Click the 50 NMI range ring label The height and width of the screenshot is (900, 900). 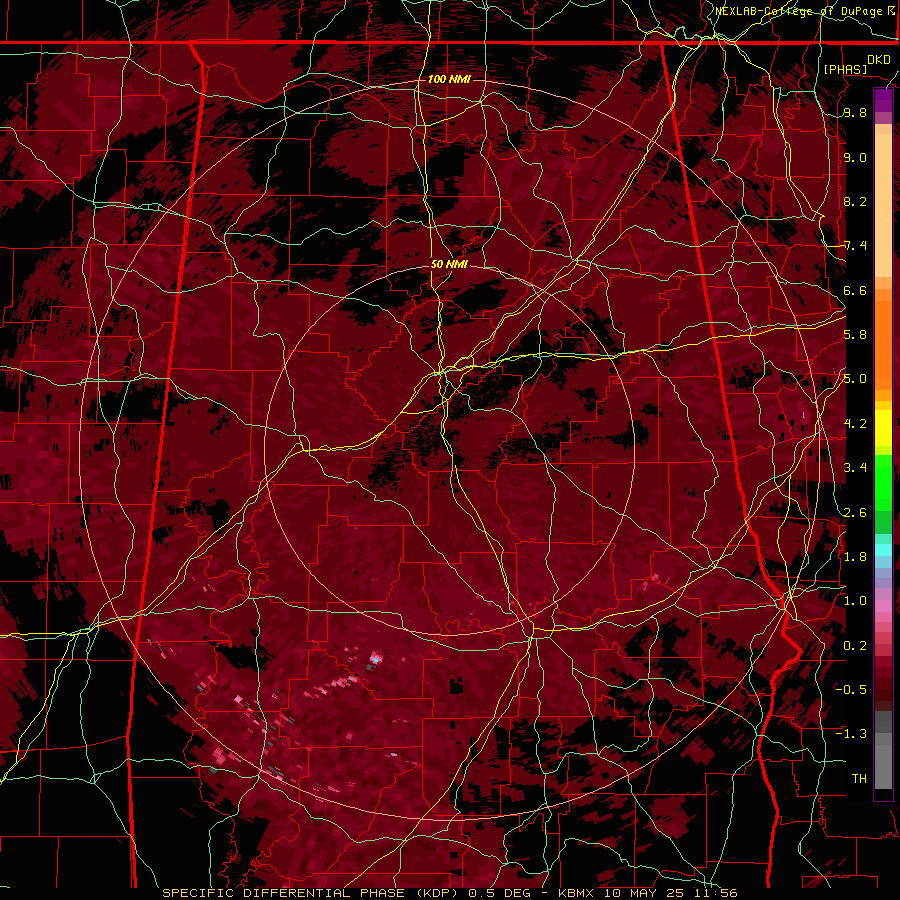tap(449, 264)
